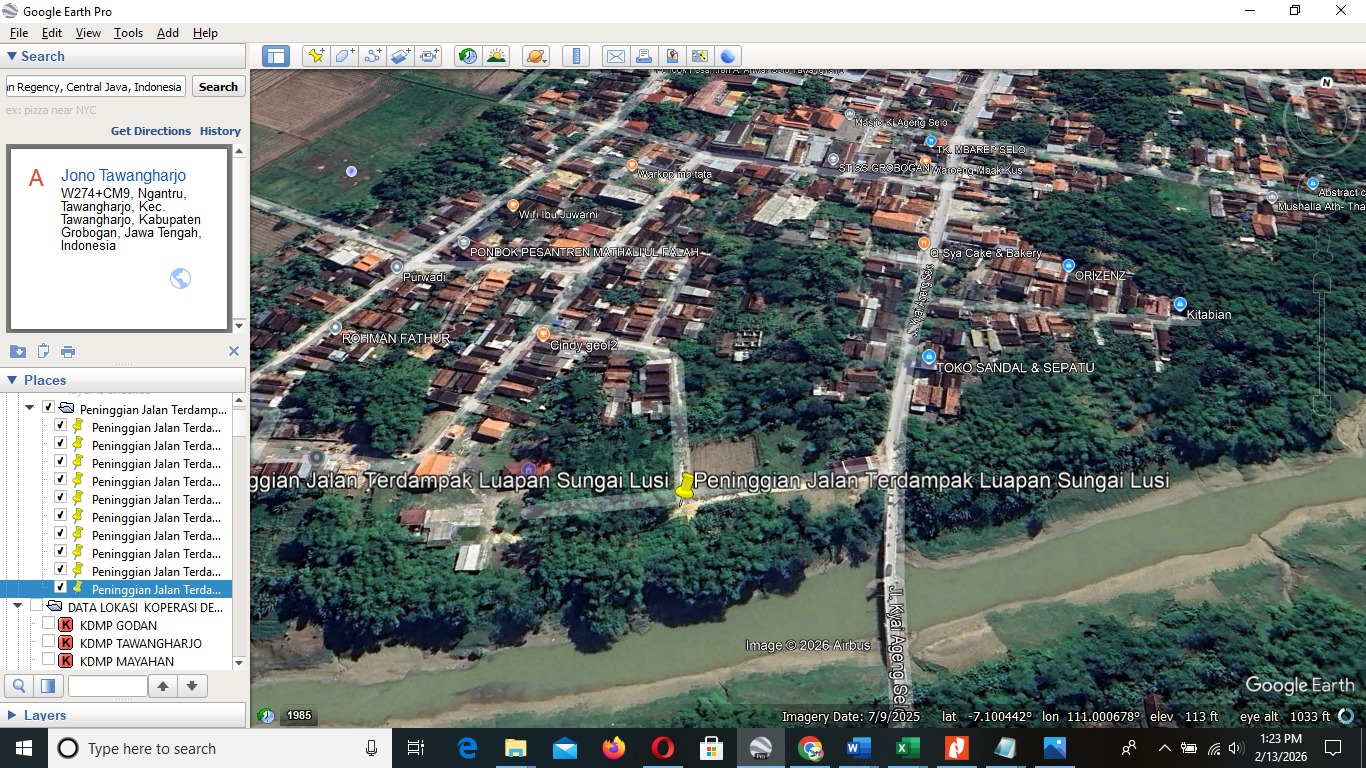Viewport: 1366px width, 768px height.
Task: Open Excel from the taskbar
Action: (x=907, y=748)
